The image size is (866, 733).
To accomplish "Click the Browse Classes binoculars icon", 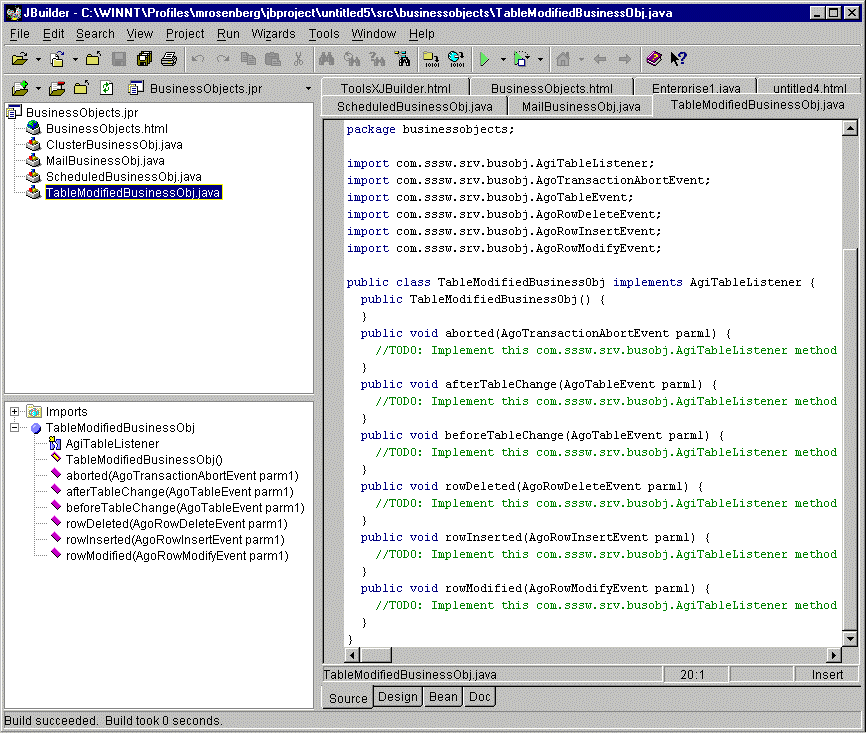I will (x=403, y=59).
